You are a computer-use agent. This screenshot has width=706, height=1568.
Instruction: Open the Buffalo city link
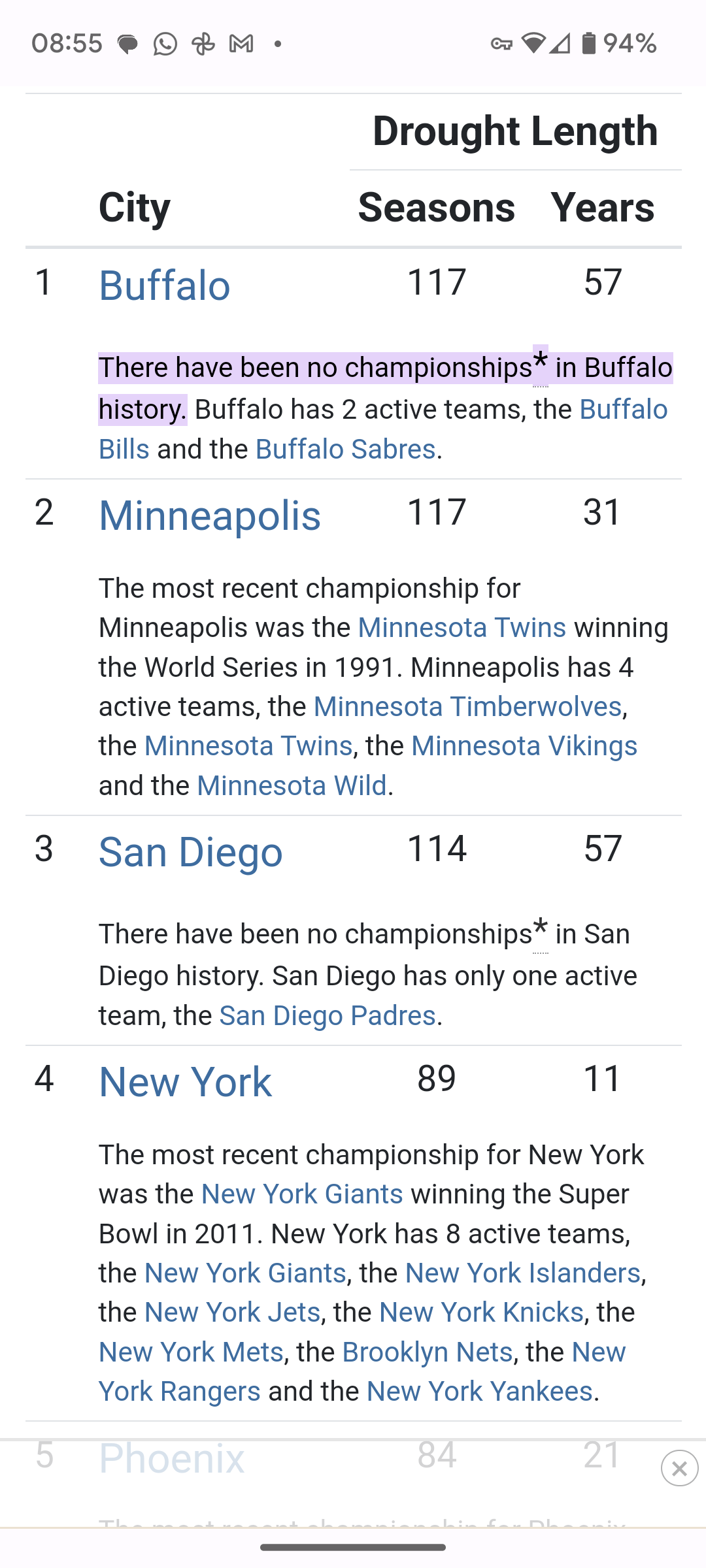[x=164, y=286]
